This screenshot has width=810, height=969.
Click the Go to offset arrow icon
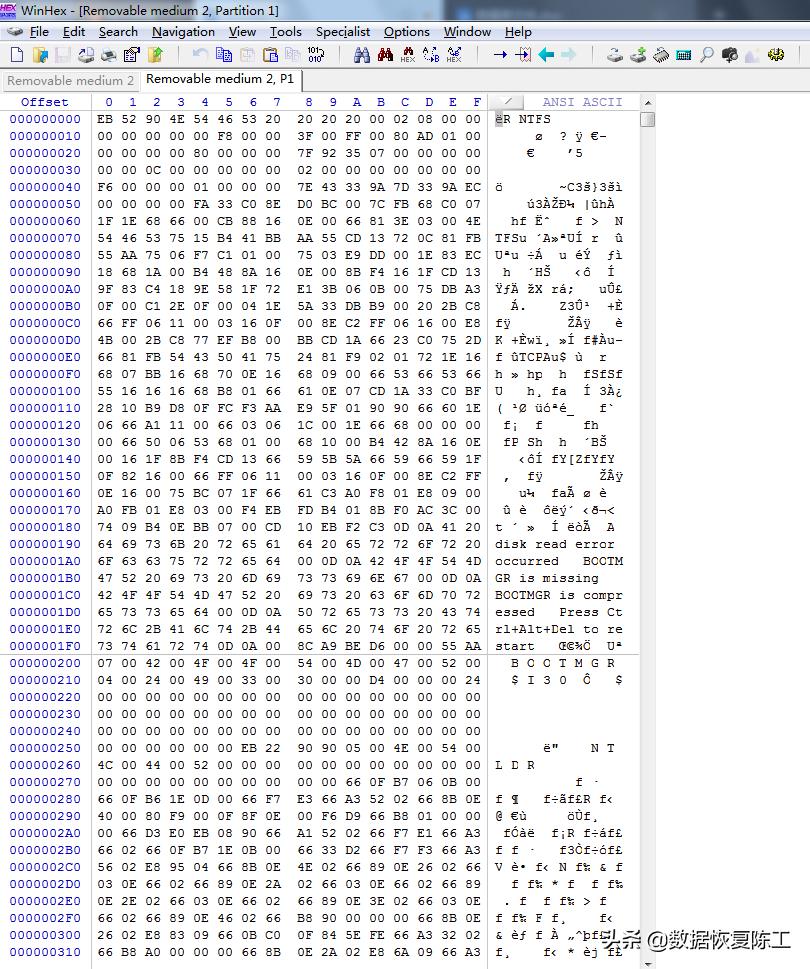coord(500,55)
